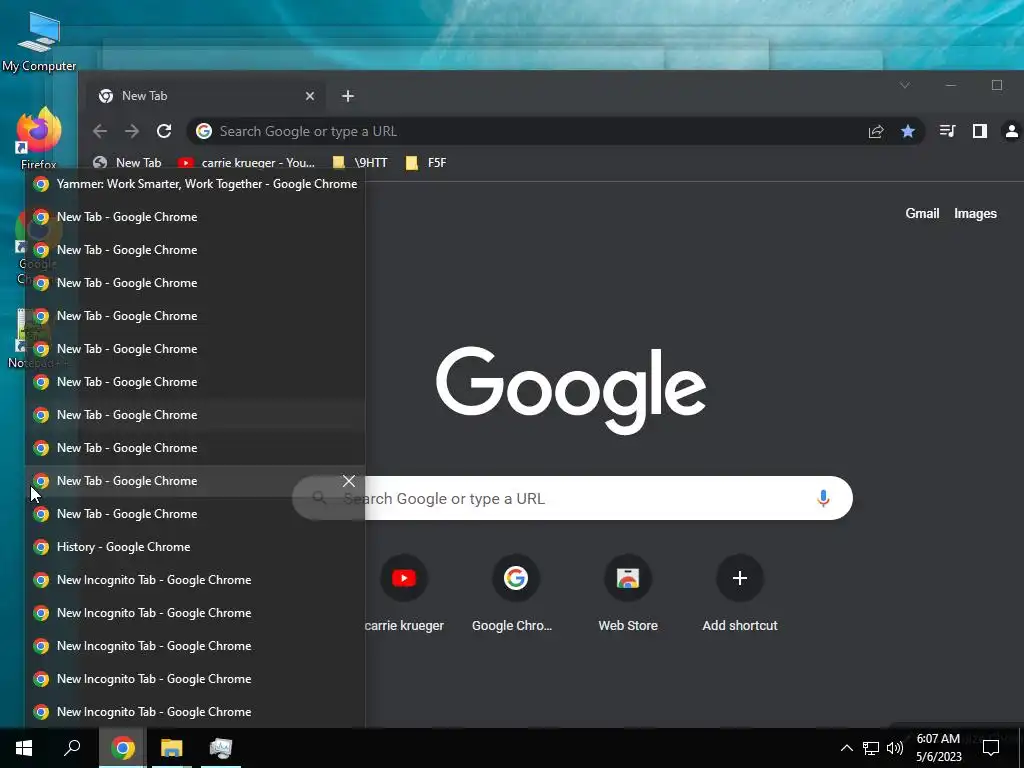
Task: Open the carrie krueger YouTube shortcut
Action: [404, 594]
